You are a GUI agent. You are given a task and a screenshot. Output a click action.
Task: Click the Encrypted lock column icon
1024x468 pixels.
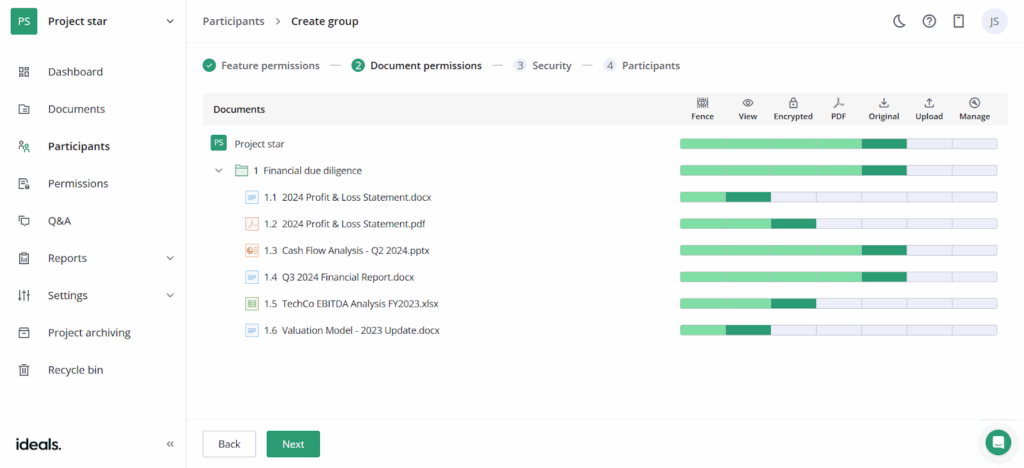pos(793,103)
